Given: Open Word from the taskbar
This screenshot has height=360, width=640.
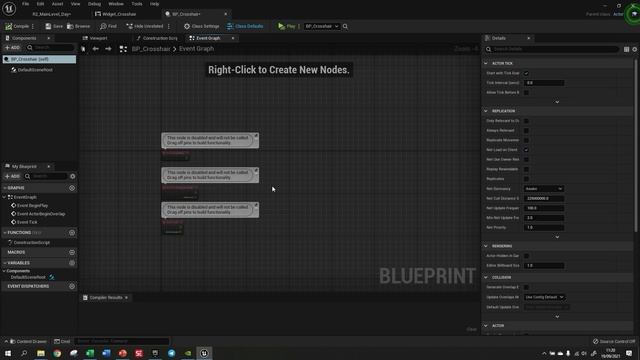Looking at the screenshot, I should (106, 353).
